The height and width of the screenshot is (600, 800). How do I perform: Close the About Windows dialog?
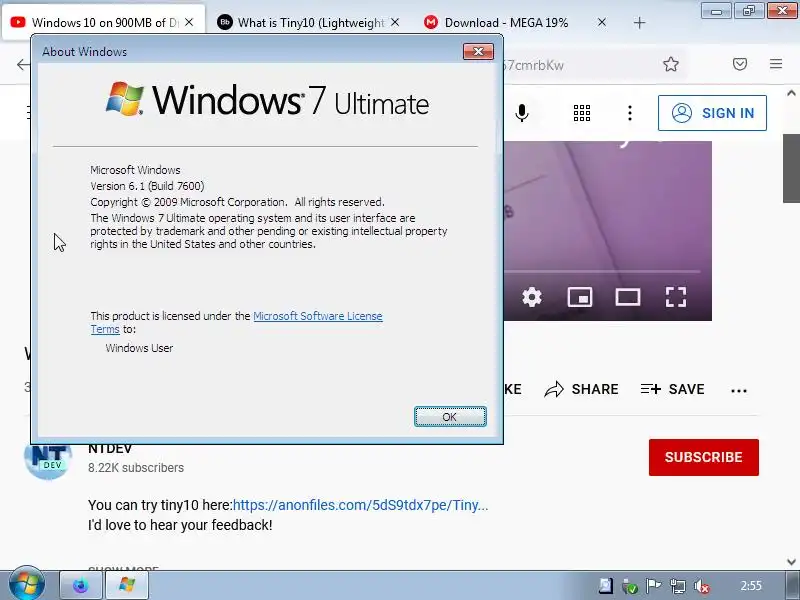pos(478,52)
